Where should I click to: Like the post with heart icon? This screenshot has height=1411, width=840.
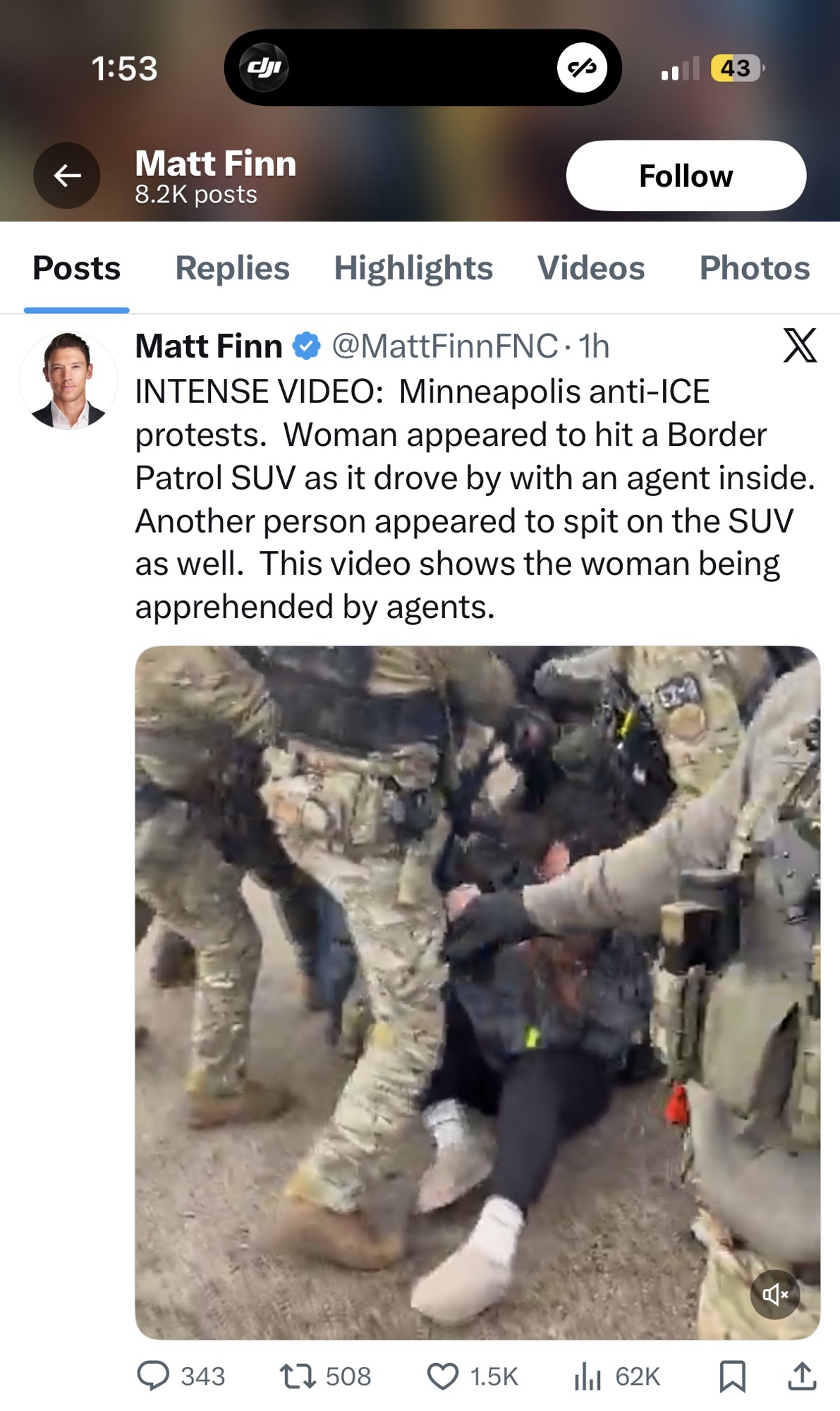click(443, 1376)
